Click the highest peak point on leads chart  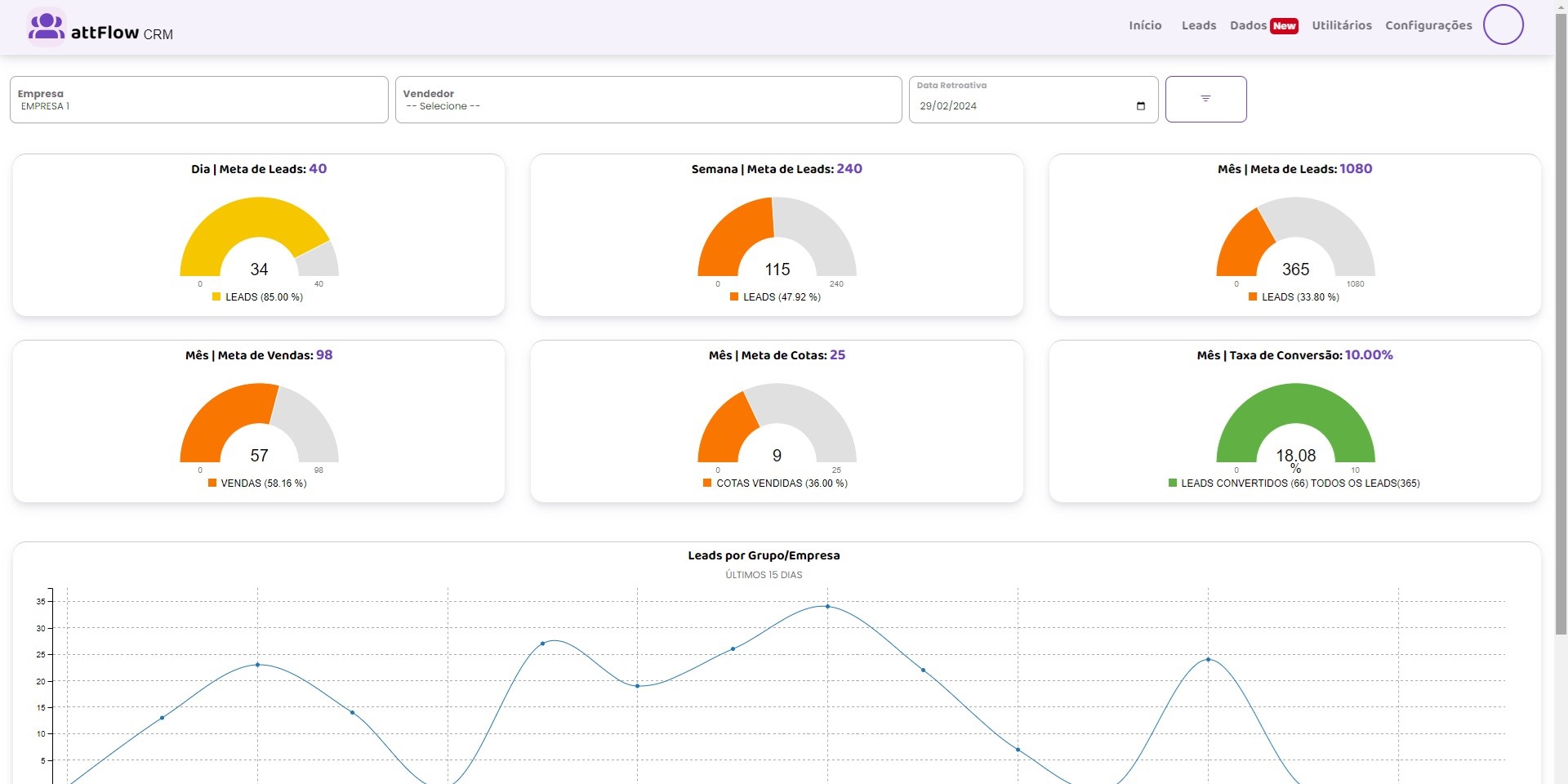pos(827,607)
